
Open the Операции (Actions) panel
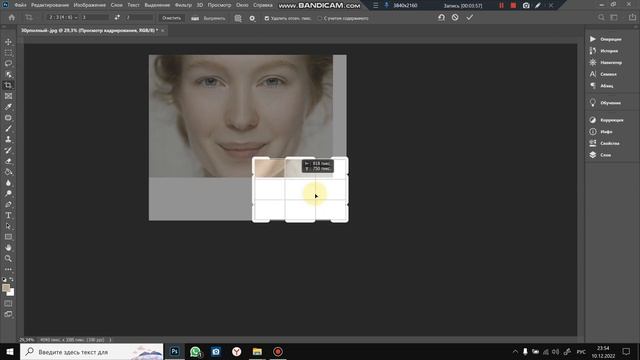(x=606, y=39)
